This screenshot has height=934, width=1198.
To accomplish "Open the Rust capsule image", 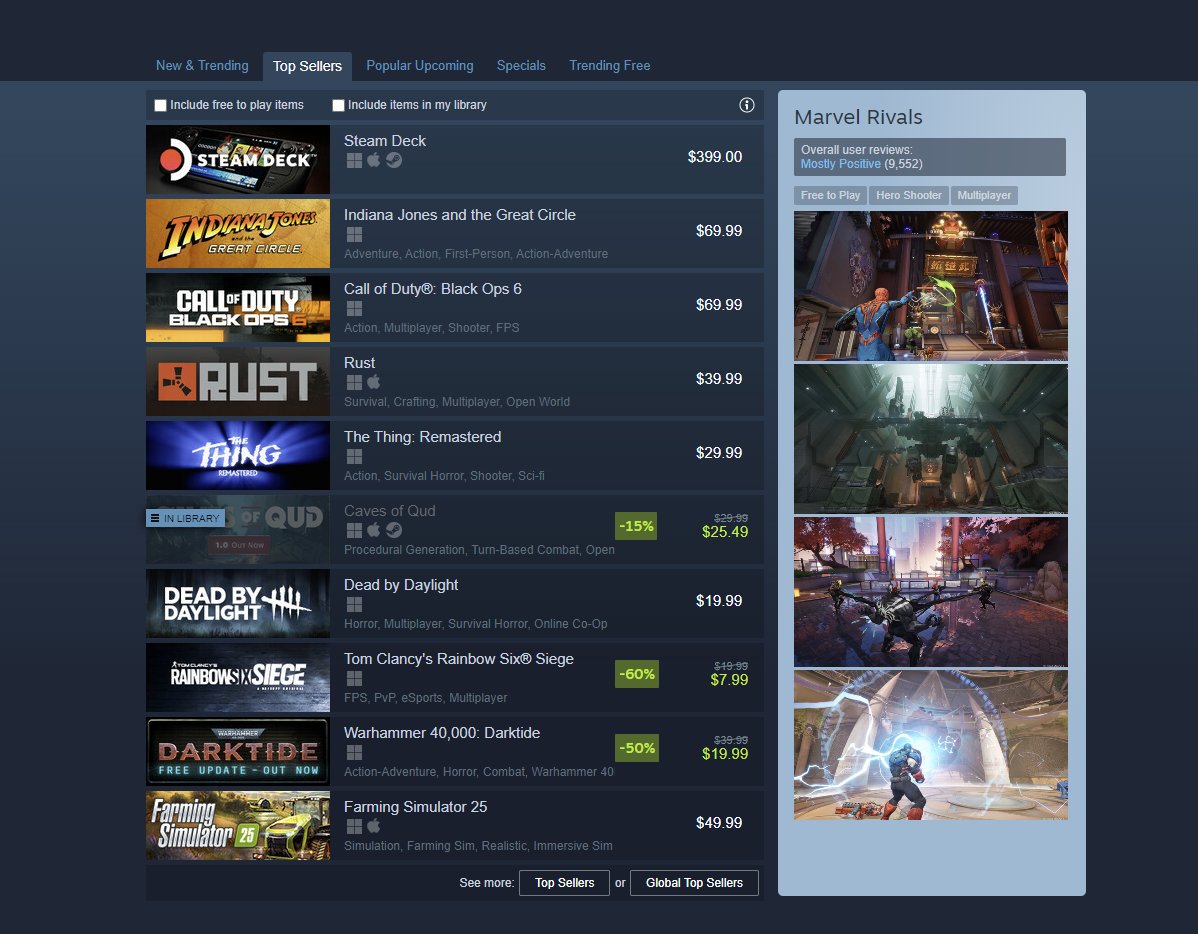I will click(238, 381).
